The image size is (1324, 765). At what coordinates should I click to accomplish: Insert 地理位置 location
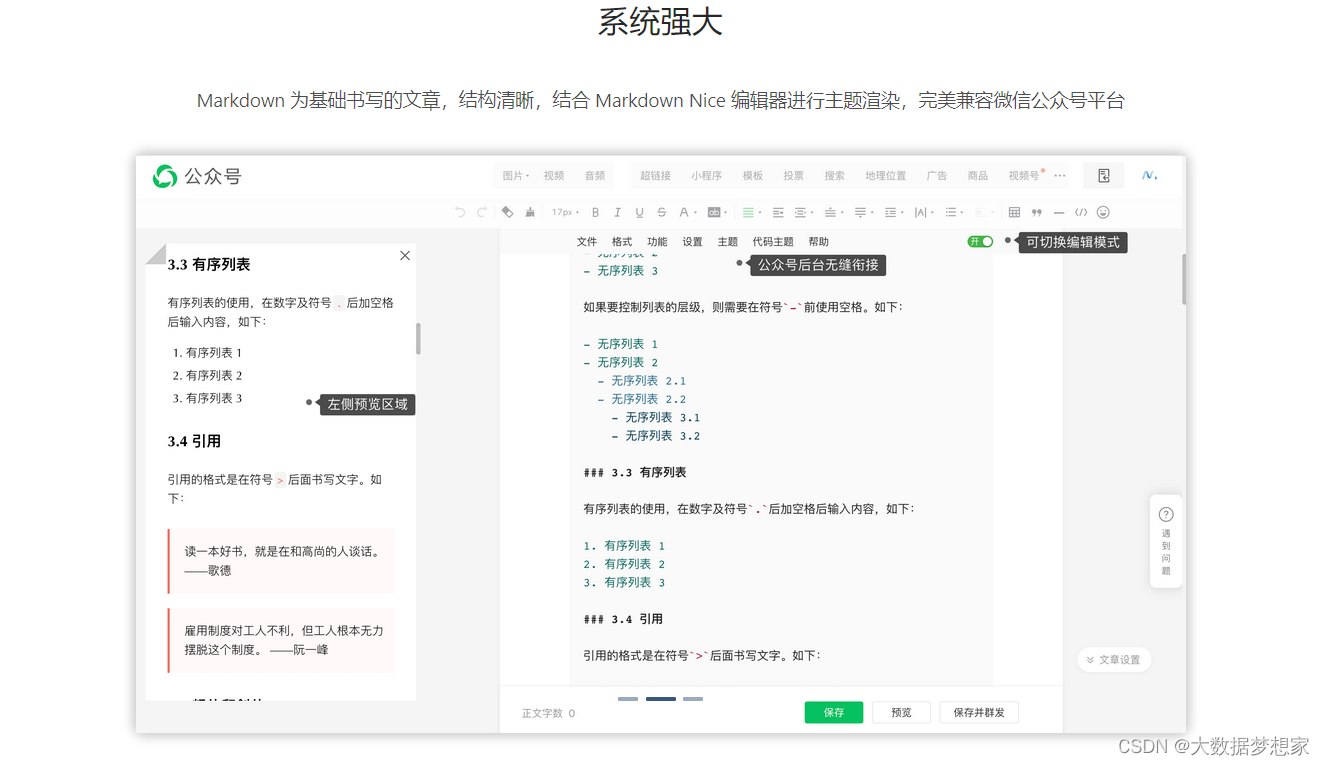pos(886,175)
